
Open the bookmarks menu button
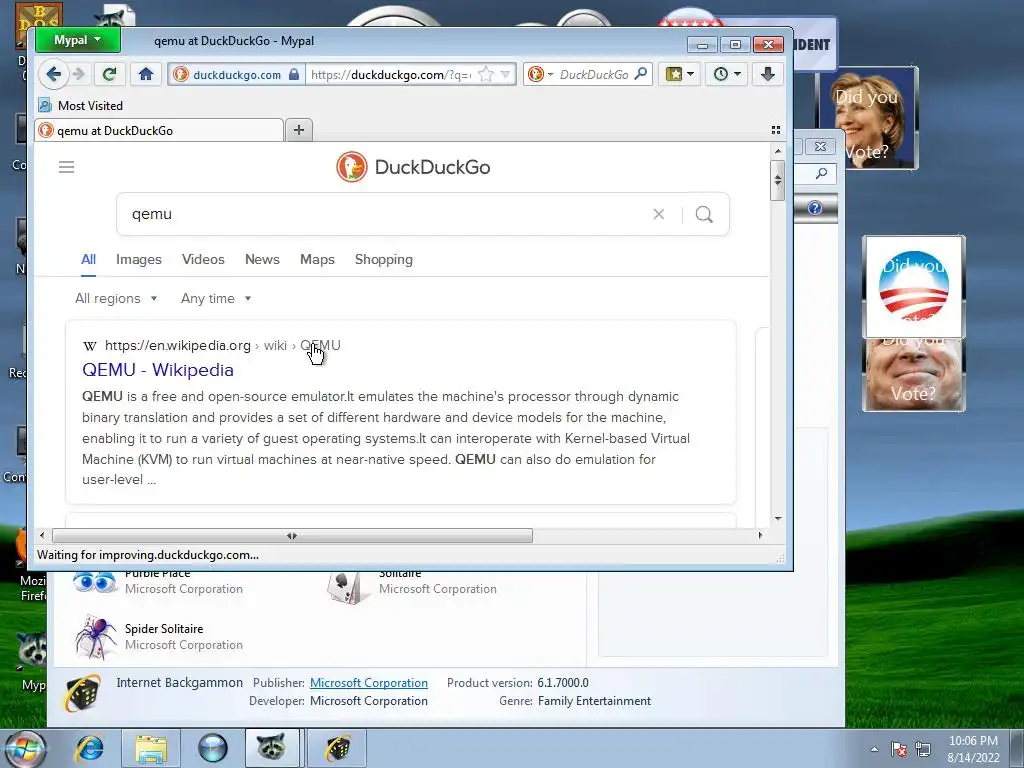(679, 74)
